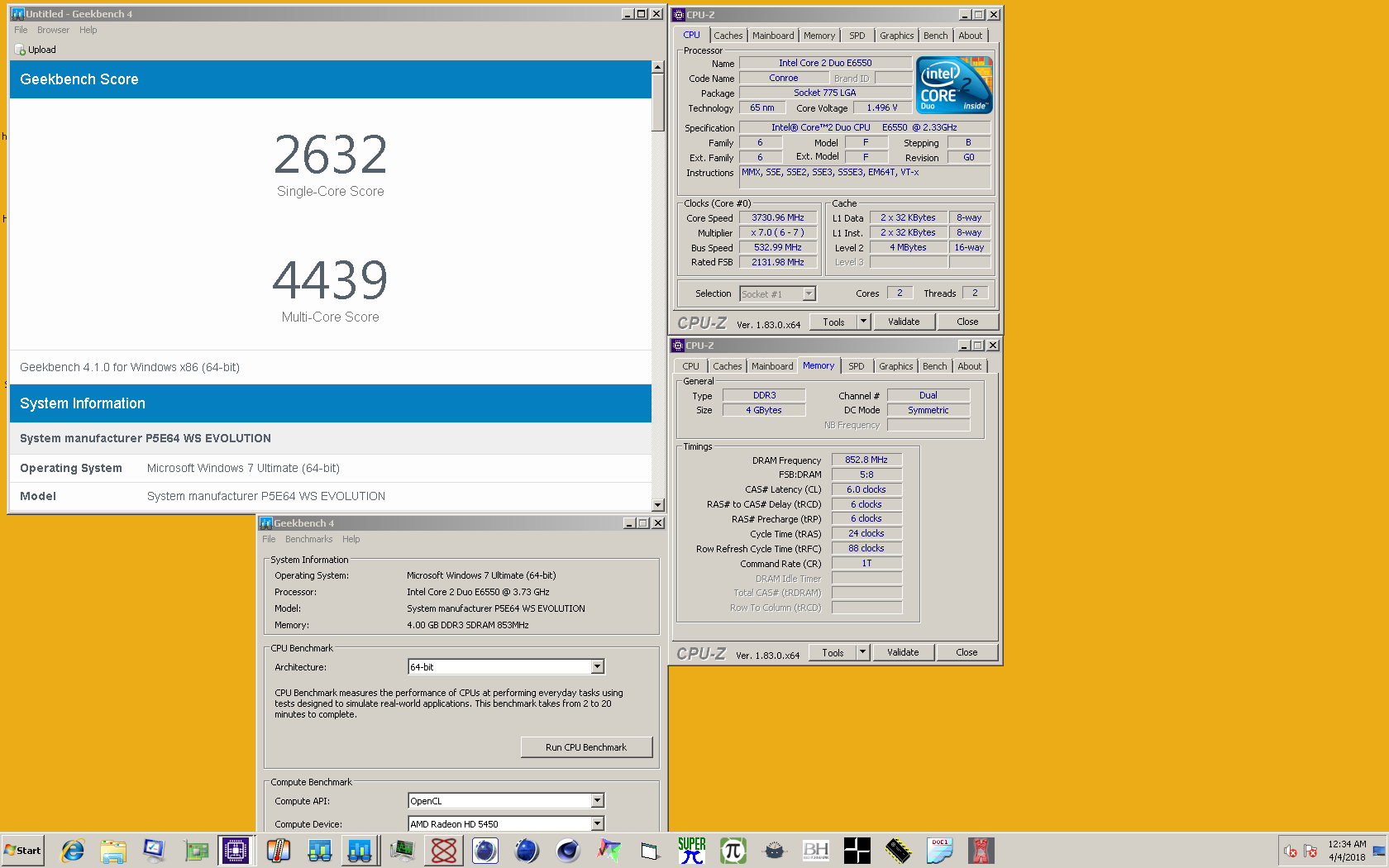1389x868 pixels.
Task: Open Action Center flag tray icon
Action: (x=1310, y=851)
